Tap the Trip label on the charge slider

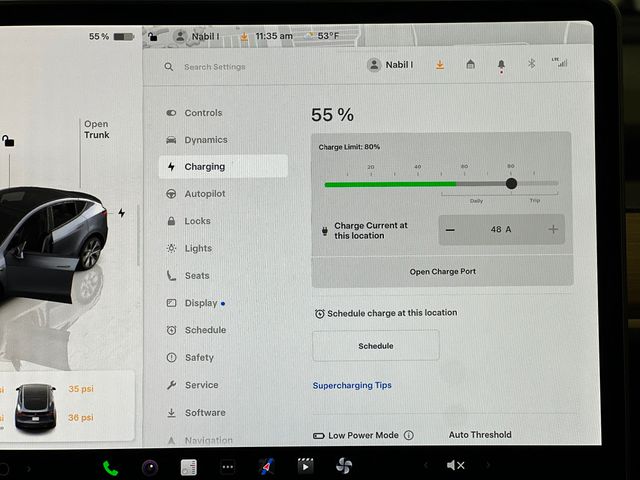(535, 200)
